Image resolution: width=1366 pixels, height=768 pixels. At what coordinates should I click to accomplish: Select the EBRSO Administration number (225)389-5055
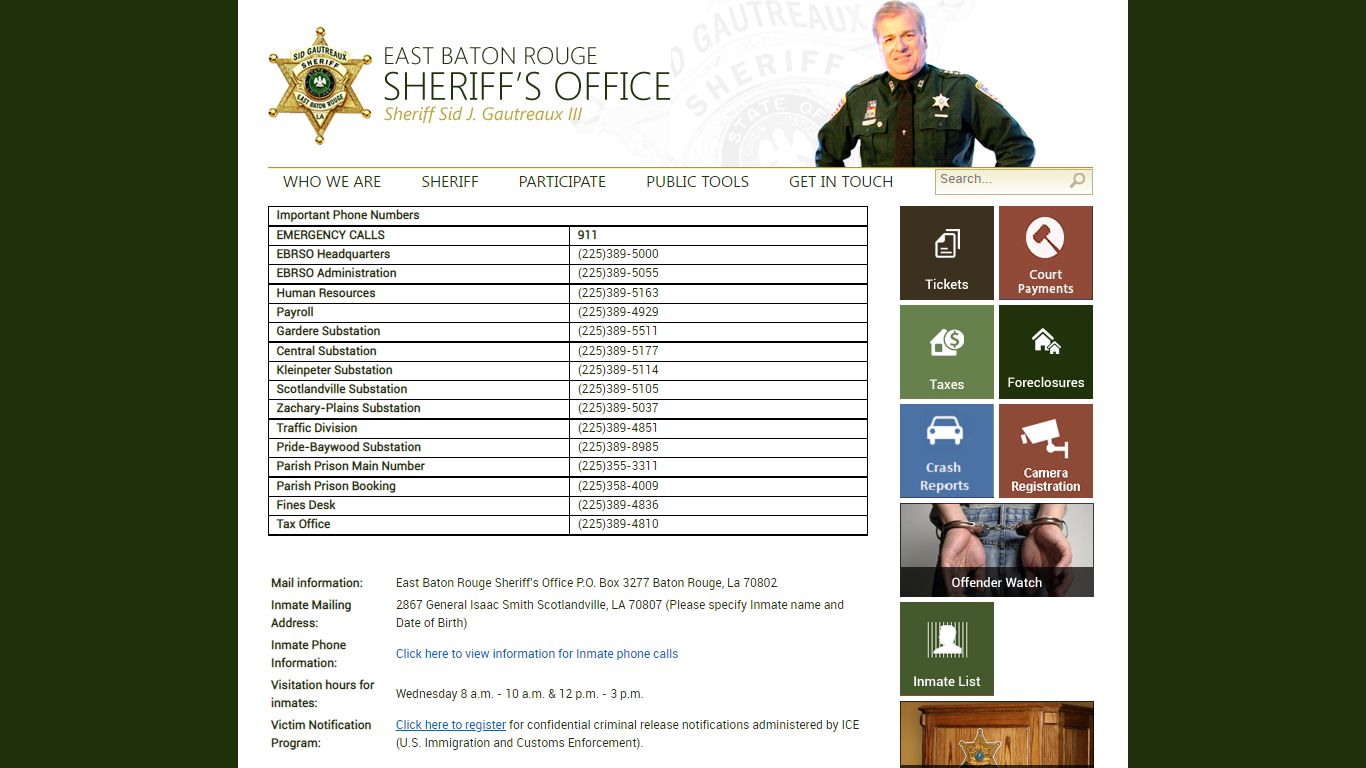tap(618, 273)
